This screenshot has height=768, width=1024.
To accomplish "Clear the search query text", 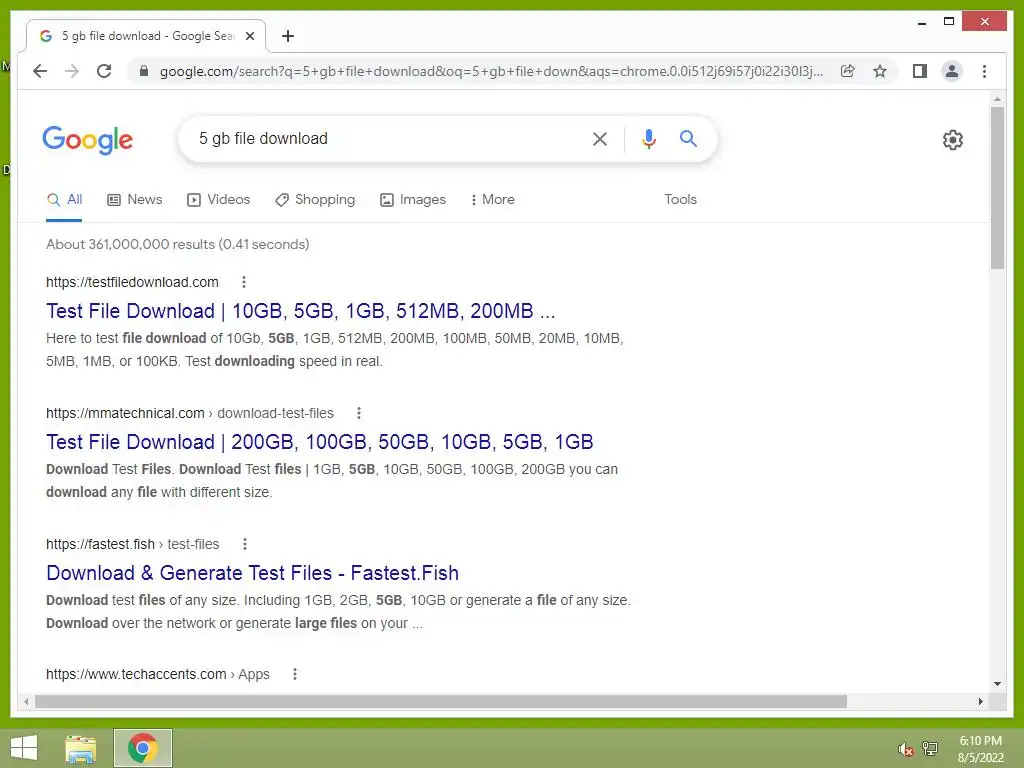I will tap(600, 138).
